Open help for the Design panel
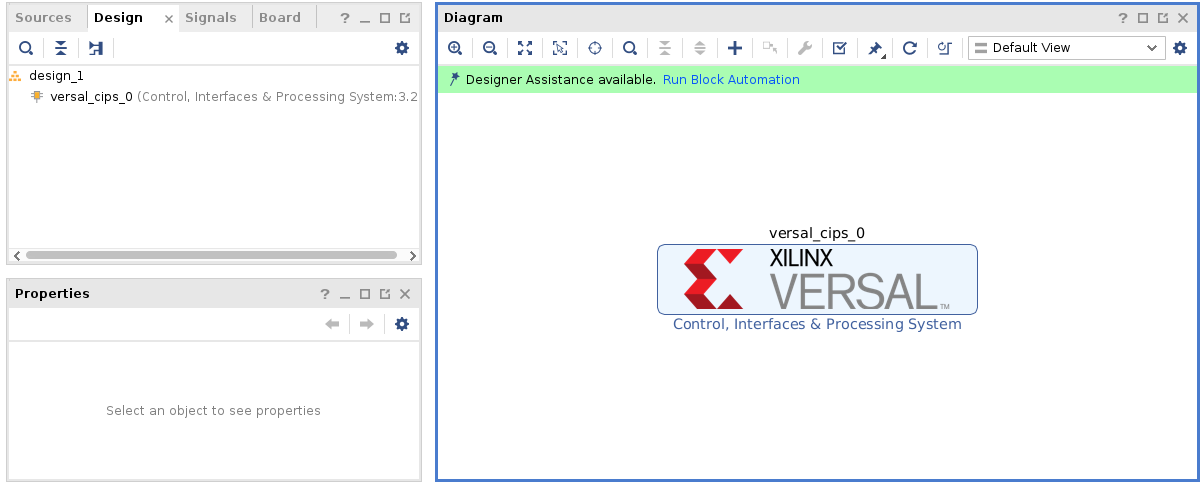 pos(344,18)
